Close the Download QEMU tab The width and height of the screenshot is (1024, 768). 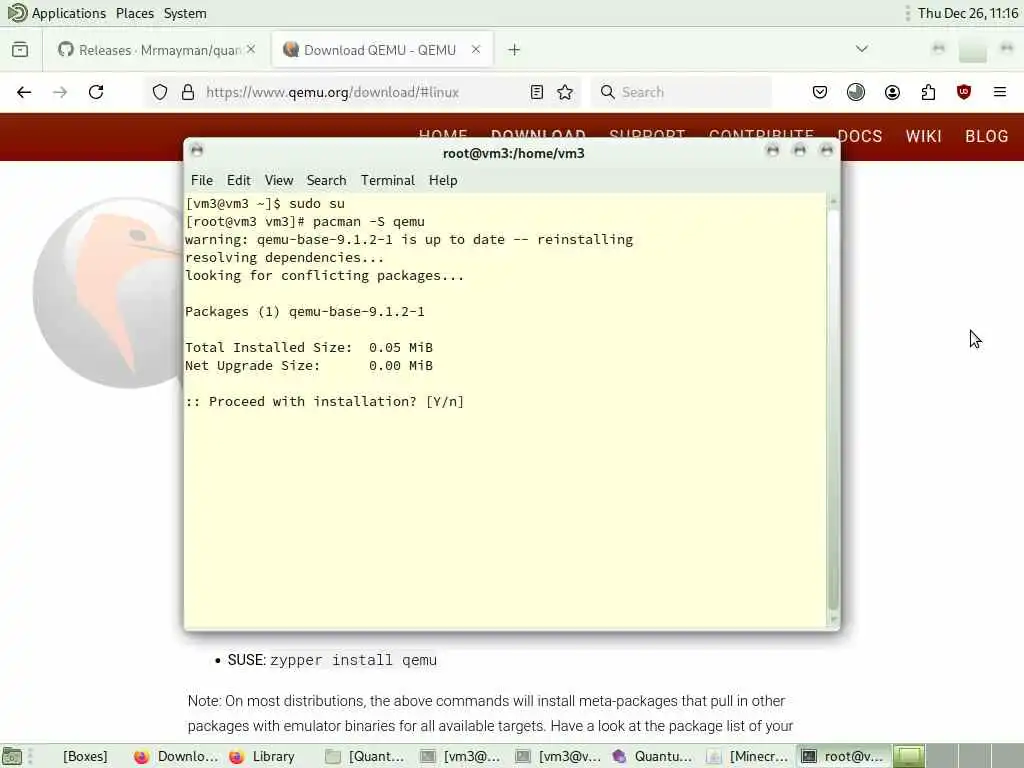pyautogui.click(x=476, y=50)
